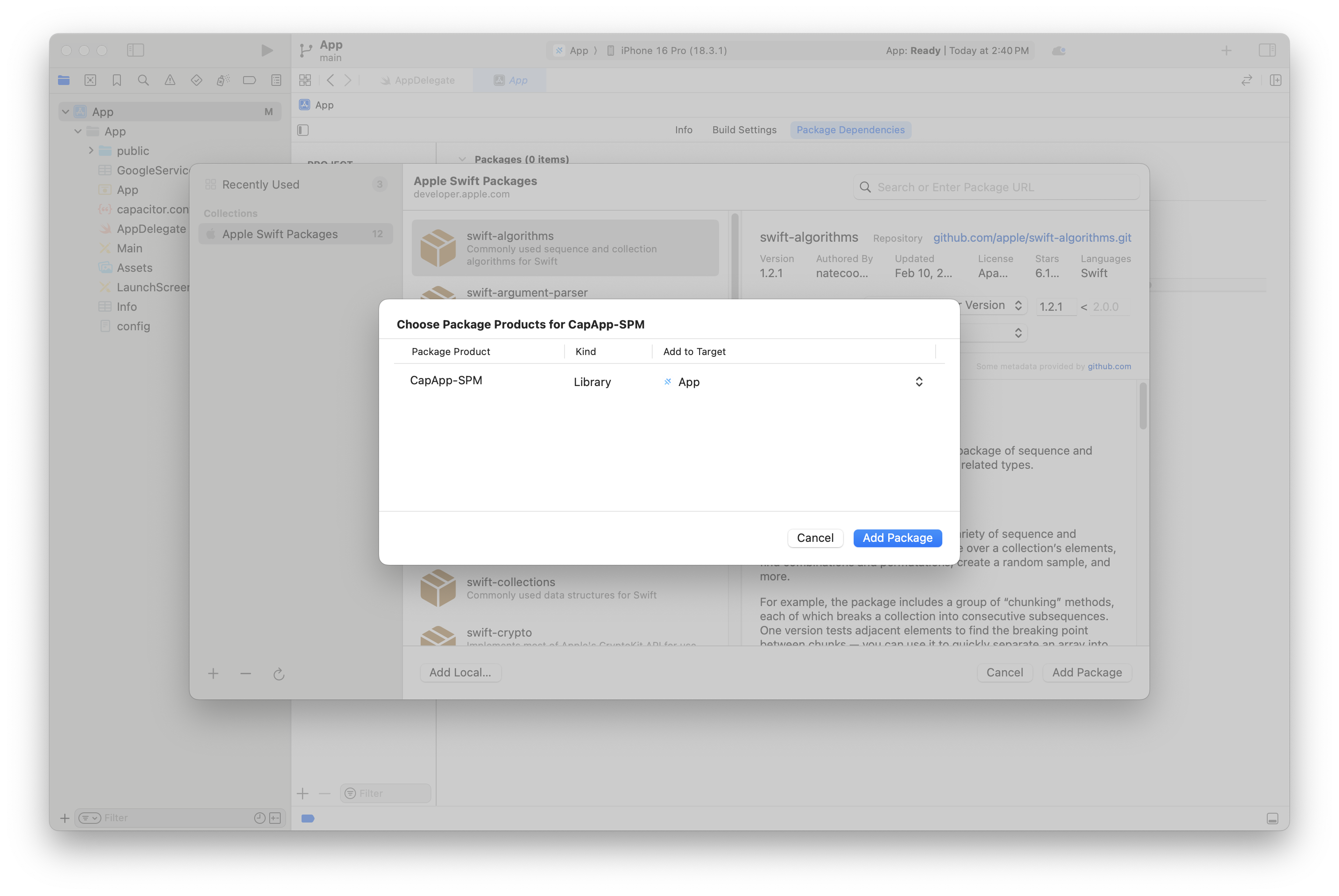Open the Add to Target dropdown for CapApp-SPM
Screen dimensions: 1339x896
click(x=918, y=381)
